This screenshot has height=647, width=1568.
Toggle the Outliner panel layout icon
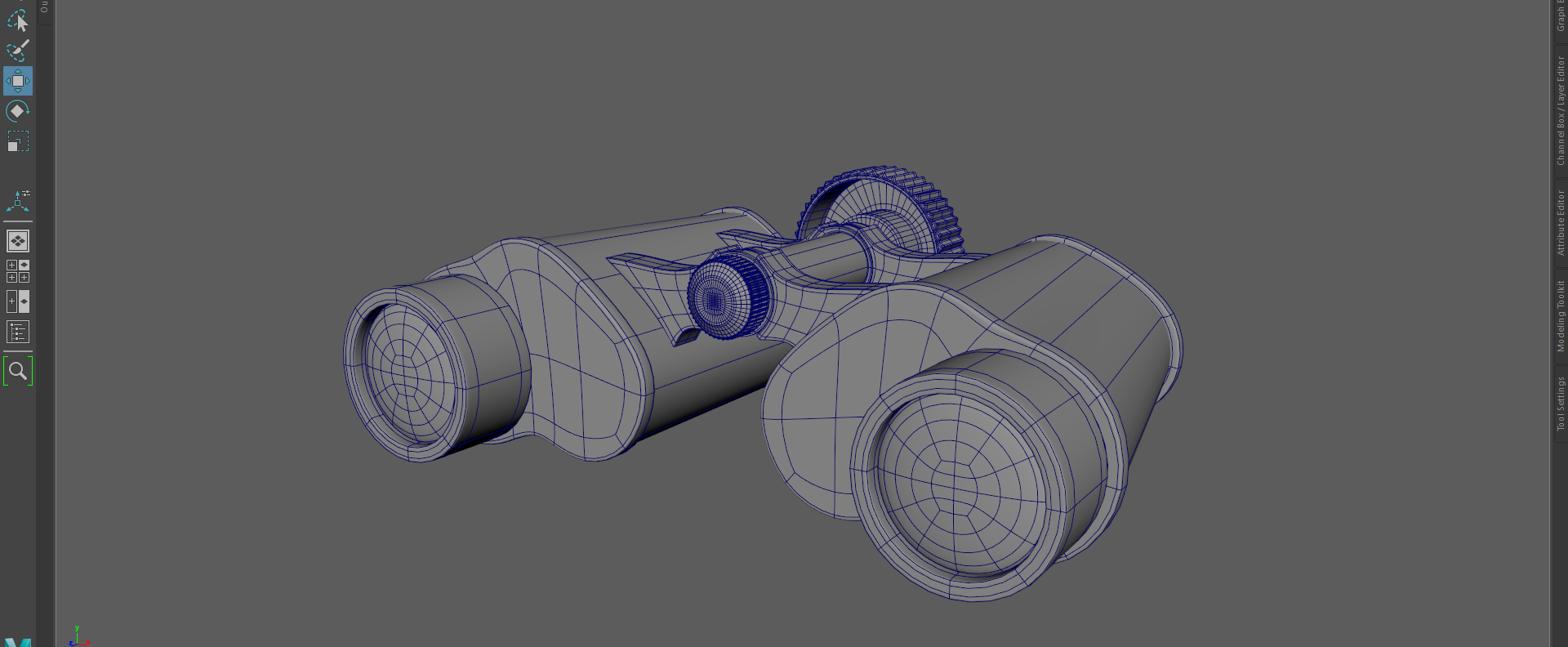coord(18,332)
